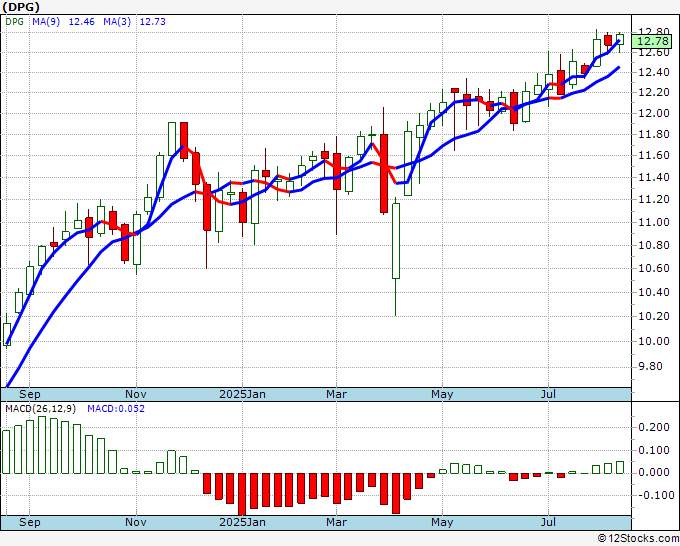Click the current price tag 12.78
Viewport: 680px width, 546px height.
coord(654,41)
